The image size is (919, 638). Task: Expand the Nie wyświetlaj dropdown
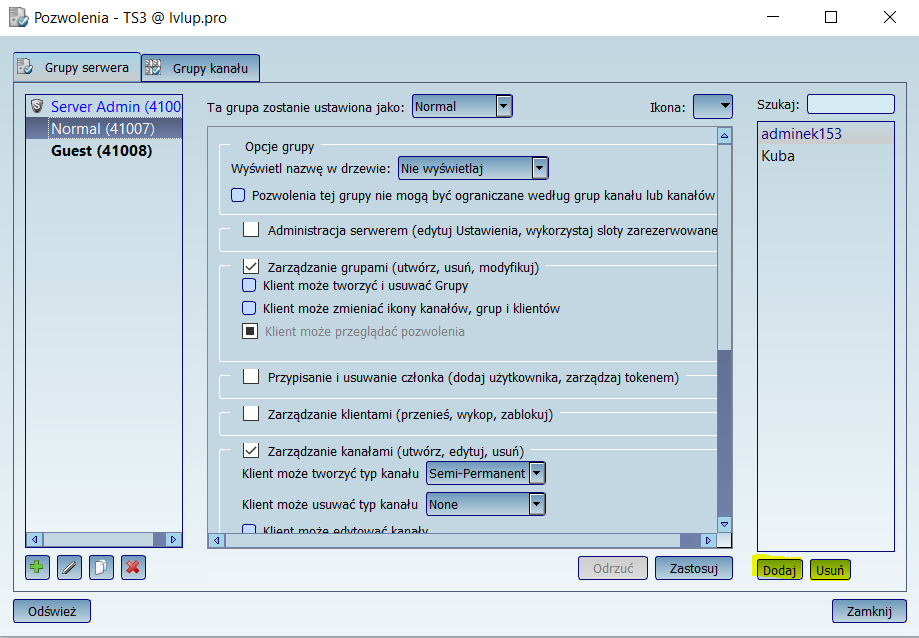pos(473,168)
